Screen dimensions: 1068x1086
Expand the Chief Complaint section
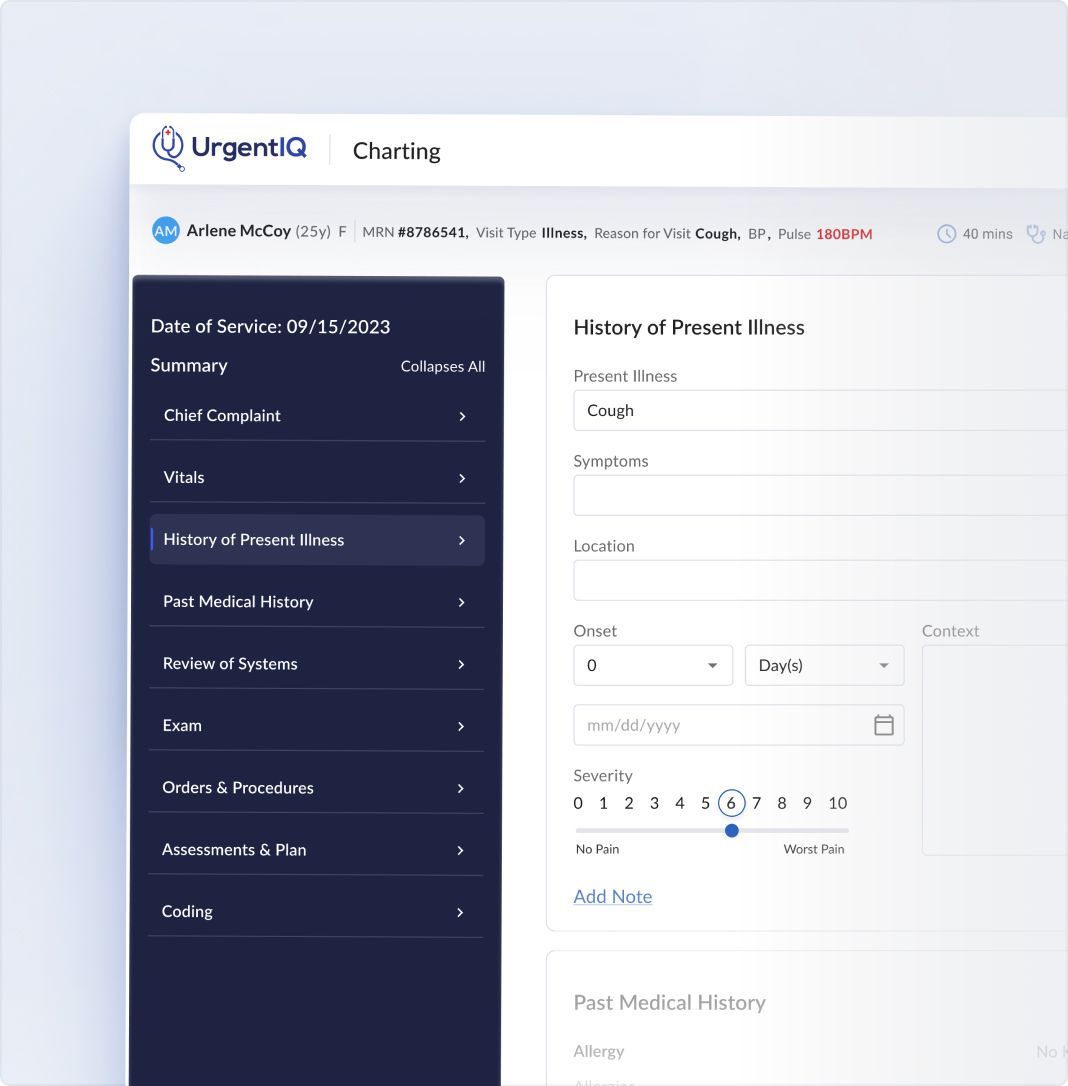click(x=317, y=416)
